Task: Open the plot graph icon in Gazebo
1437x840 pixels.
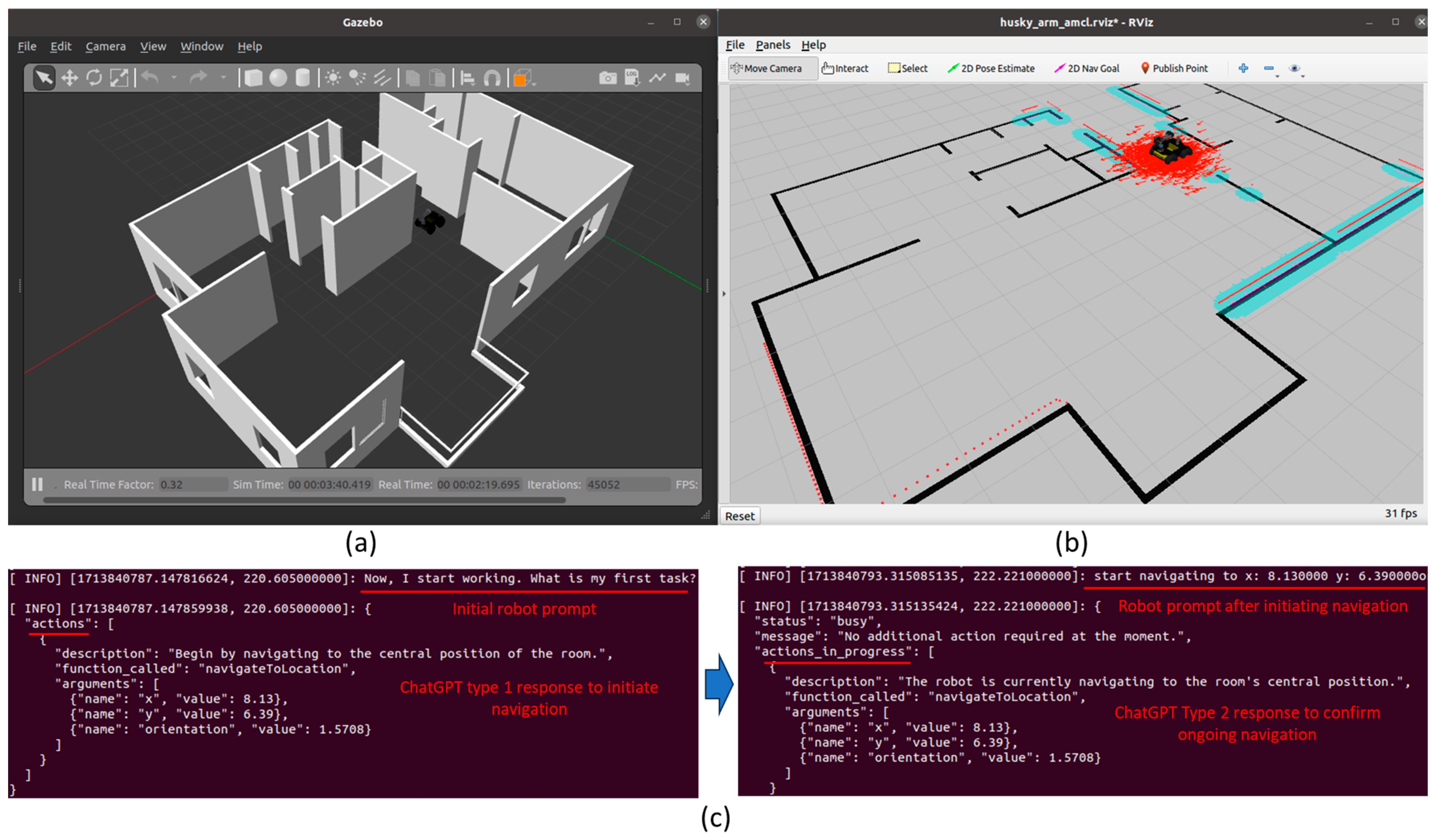Action: click(657, 78)
